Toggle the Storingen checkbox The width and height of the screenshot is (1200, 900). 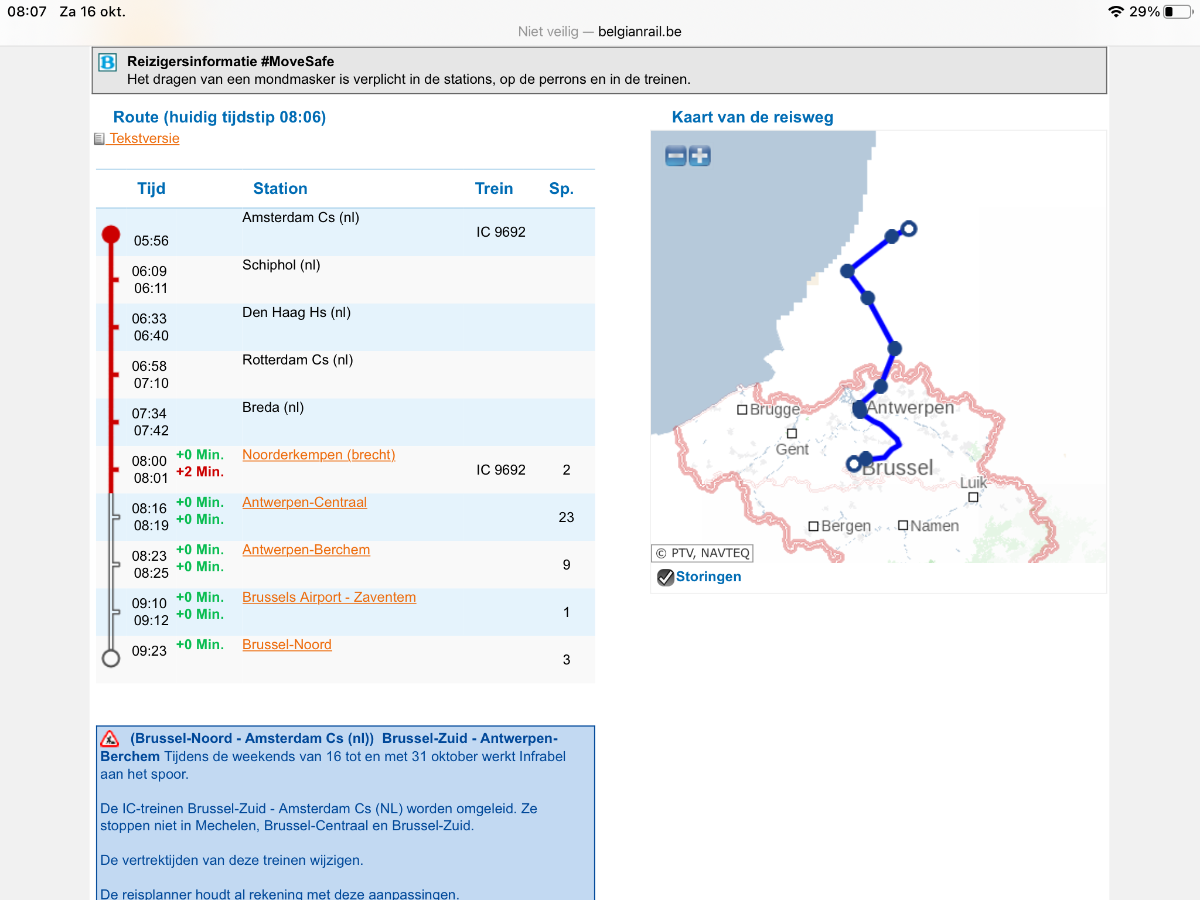[x=665, y=577]
